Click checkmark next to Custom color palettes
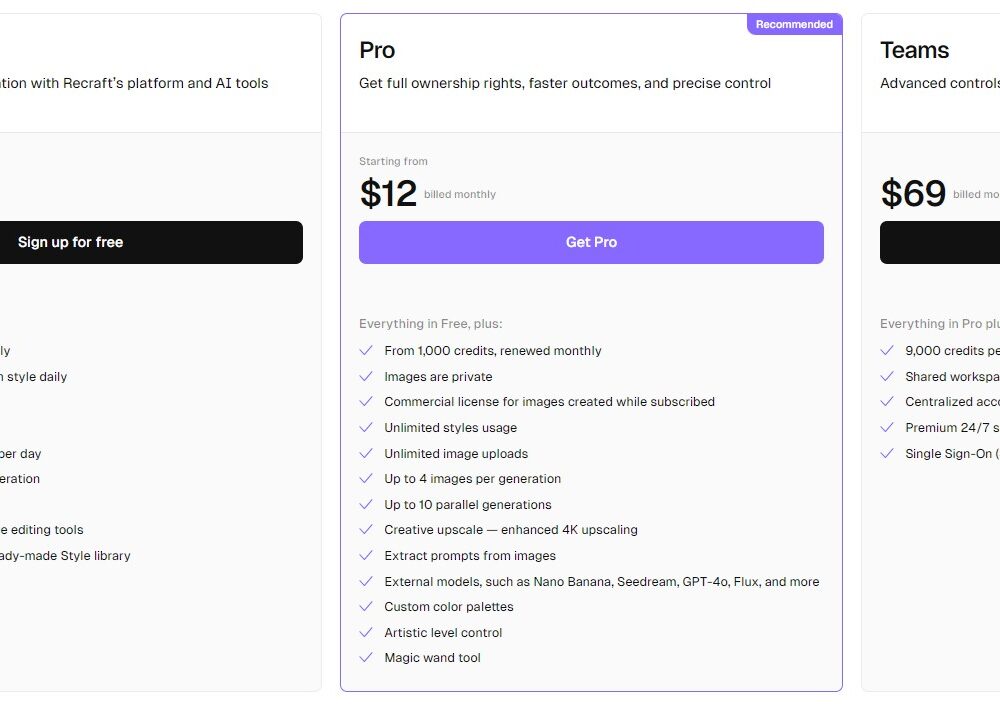 tap(366, 607)
